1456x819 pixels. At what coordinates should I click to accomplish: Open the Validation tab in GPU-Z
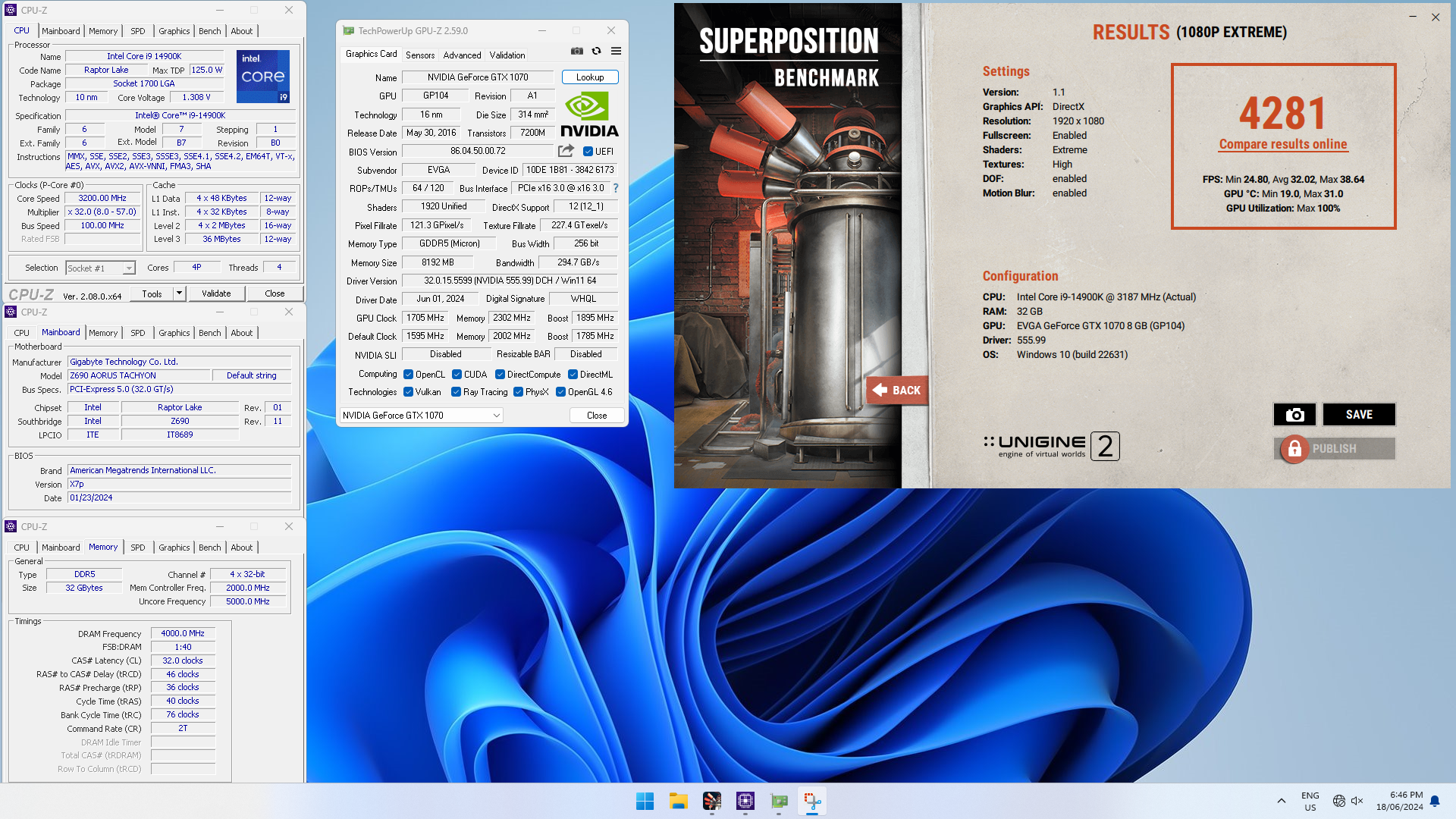[x=507, y=55]
